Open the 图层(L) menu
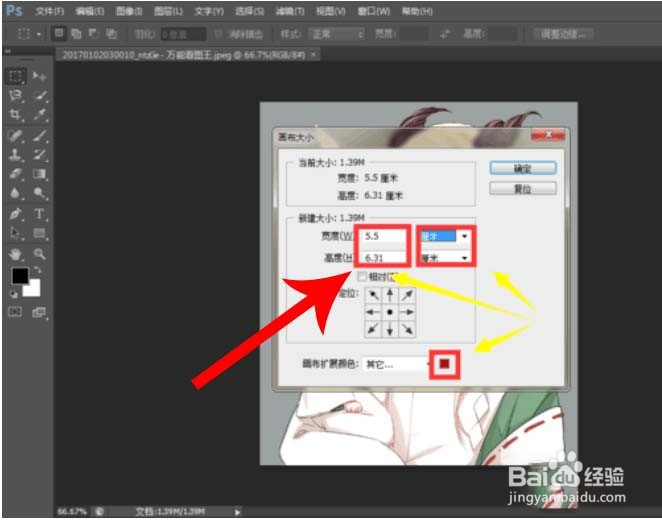The width and height of the screenshot is (662, 520). 168,11
